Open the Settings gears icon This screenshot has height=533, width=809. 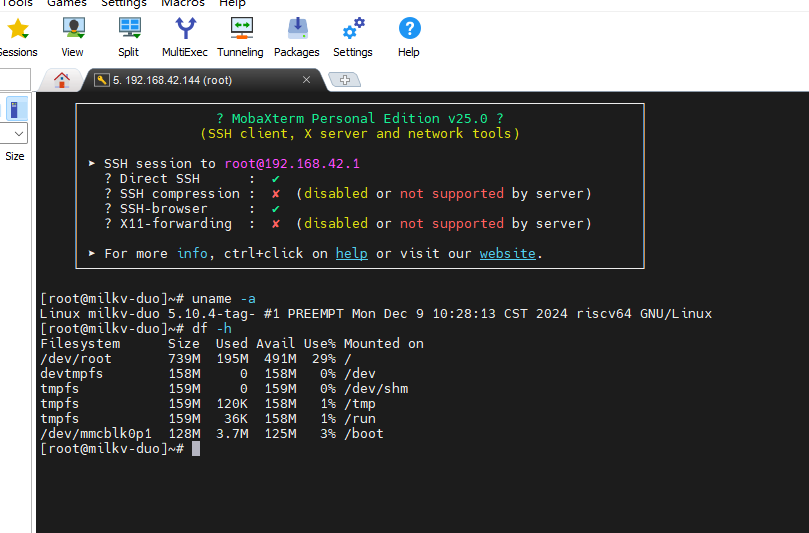pos(353,28)
